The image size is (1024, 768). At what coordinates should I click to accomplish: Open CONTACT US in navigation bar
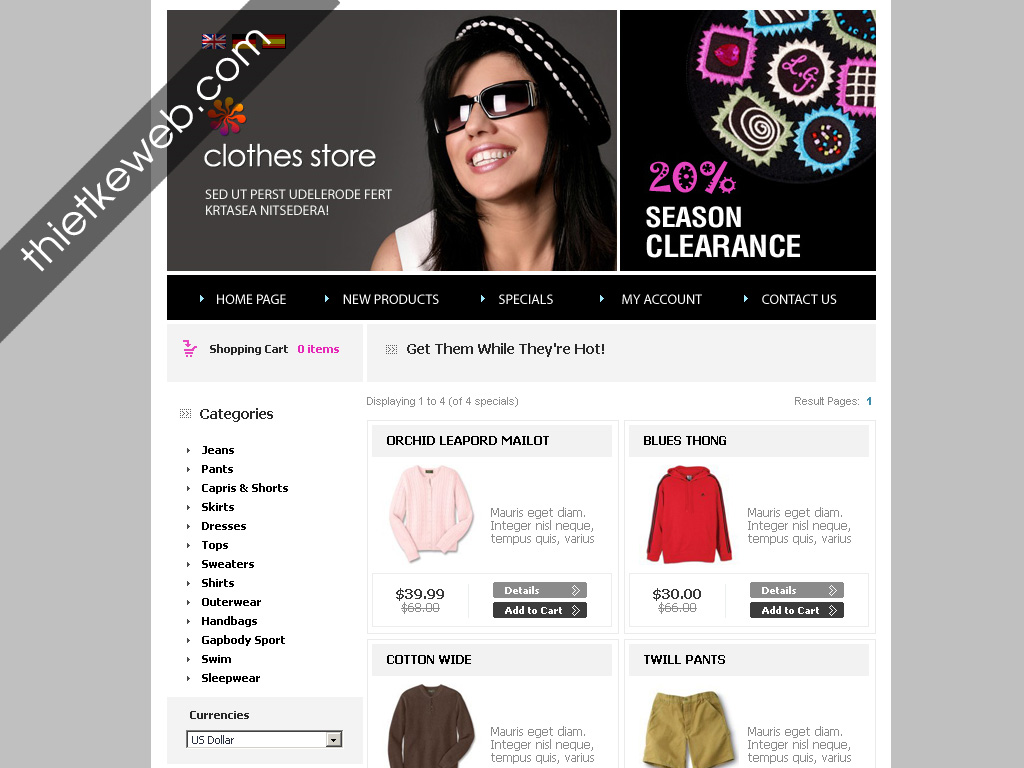coord(799,299)
